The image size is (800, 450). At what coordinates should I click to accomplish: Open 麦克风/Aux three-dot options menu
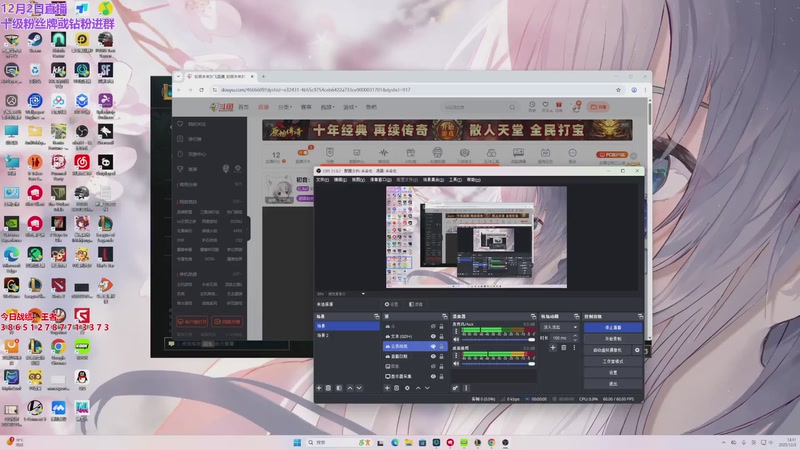pyautogui.click(x=456, y=331)
